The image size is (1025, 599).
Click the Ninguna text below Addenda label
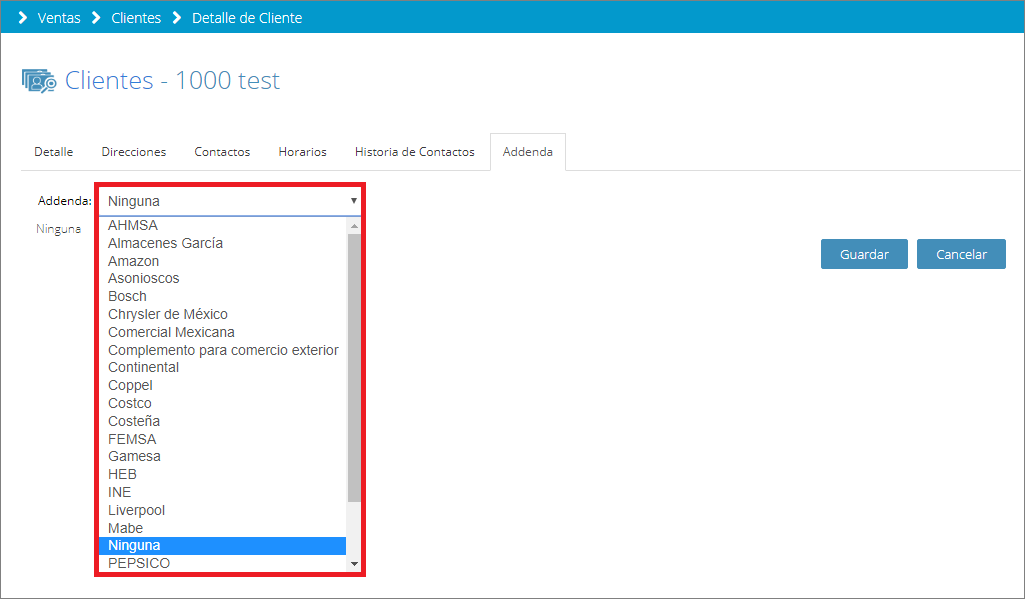pos(59,229)
